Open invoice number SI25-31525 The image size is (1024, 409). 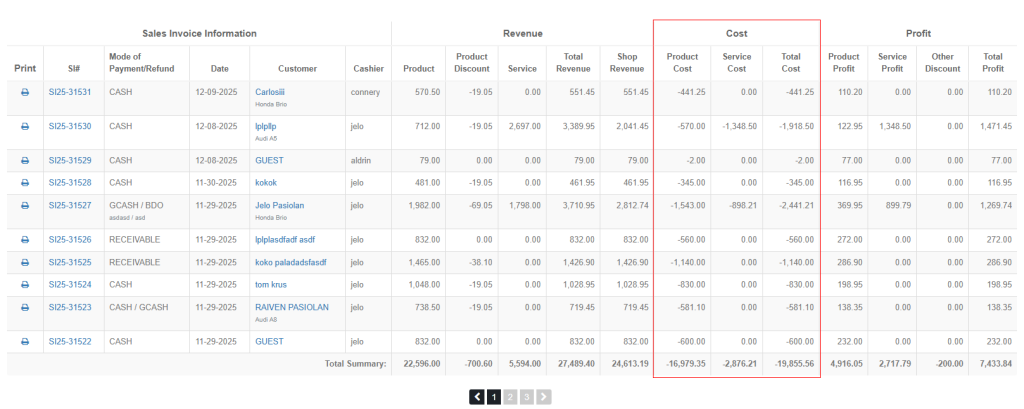(x=70, y=263)
